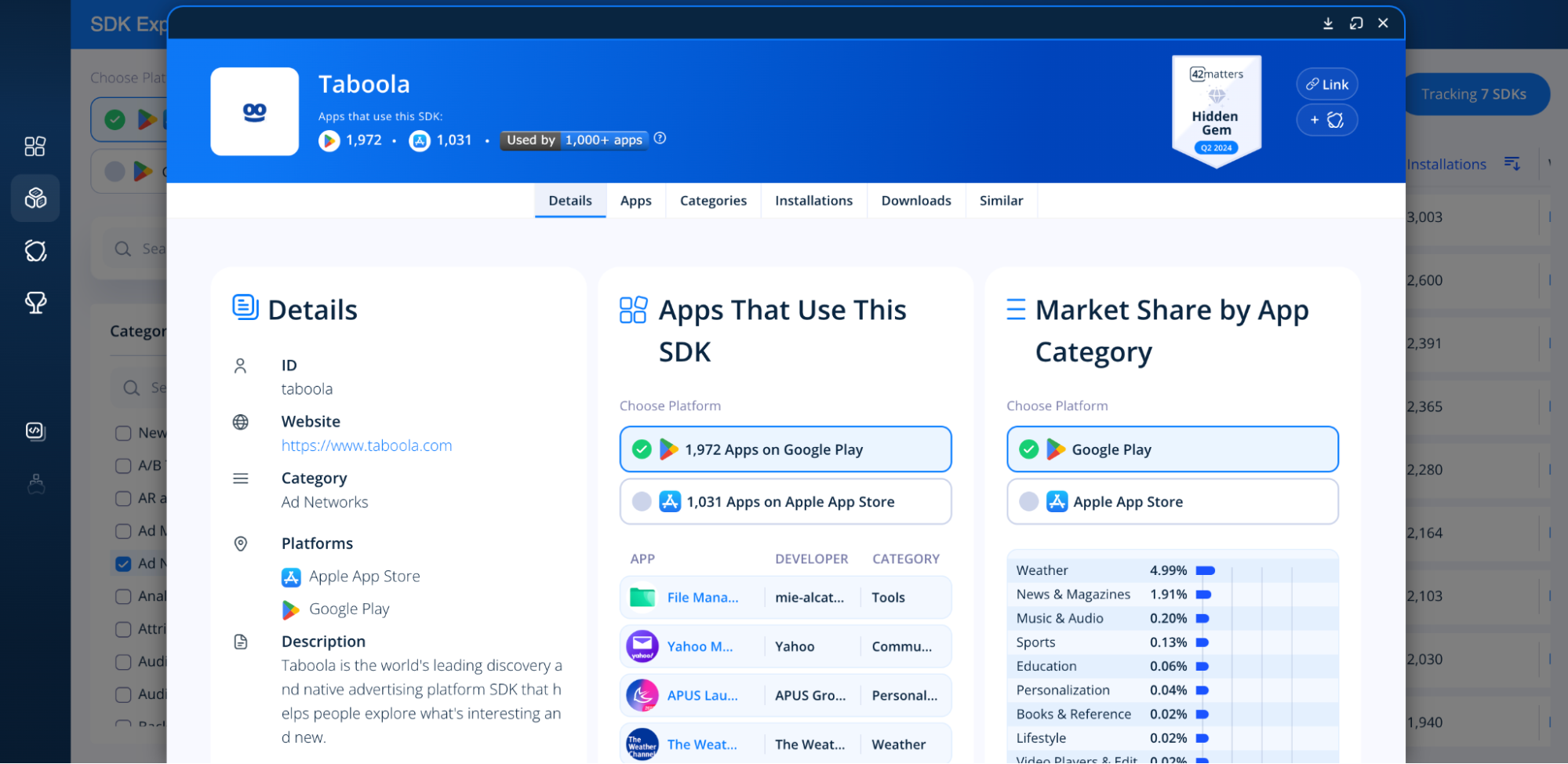Select Google Play under Market Share platform

[1173, 449]
